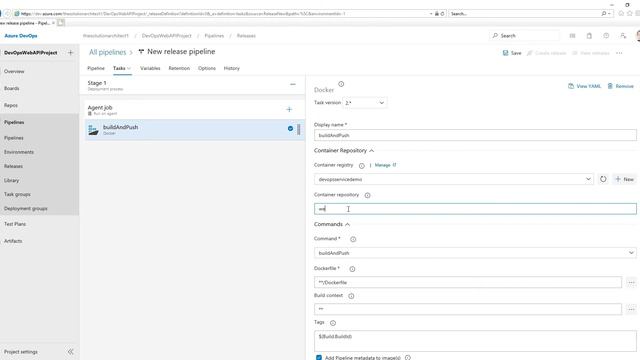Show info for Add Pipeline metadata option
The width and height of the screenshot is (640, 360).
[407, 358]
